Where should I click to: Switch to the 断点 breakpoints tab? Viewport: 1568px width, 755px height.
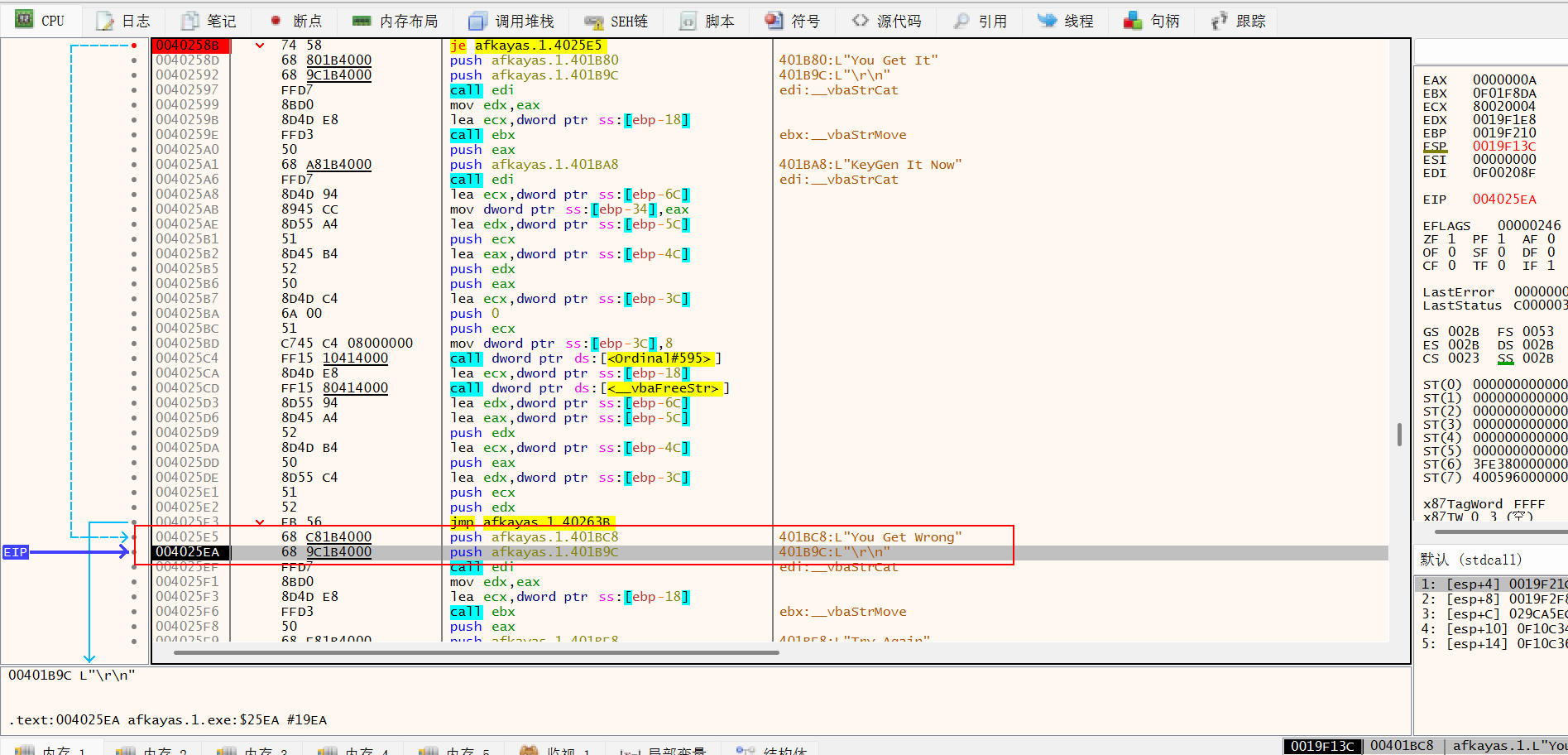tap(296, 21)
